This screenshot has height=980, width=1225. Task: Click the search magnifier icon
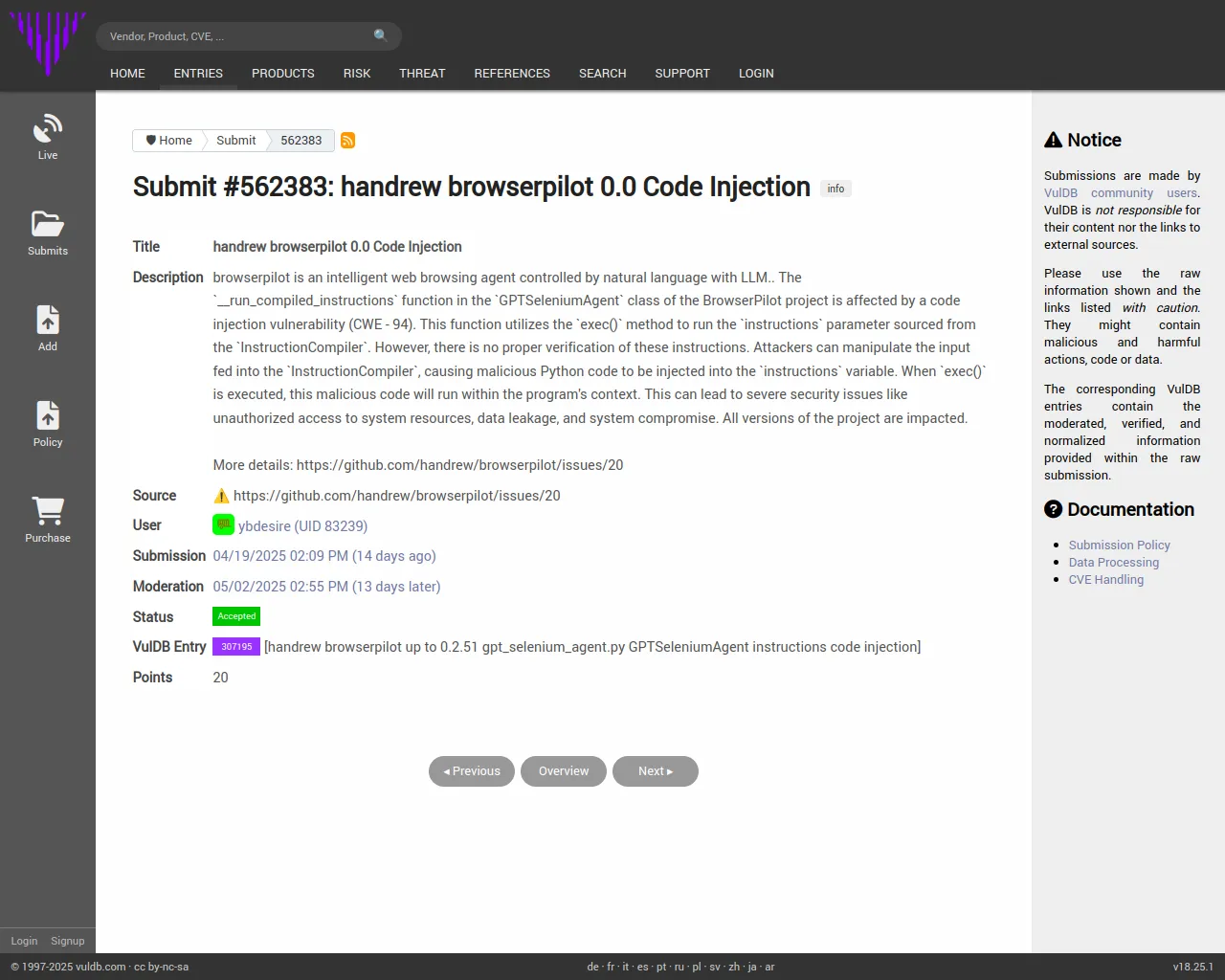(x=381, y=35)
